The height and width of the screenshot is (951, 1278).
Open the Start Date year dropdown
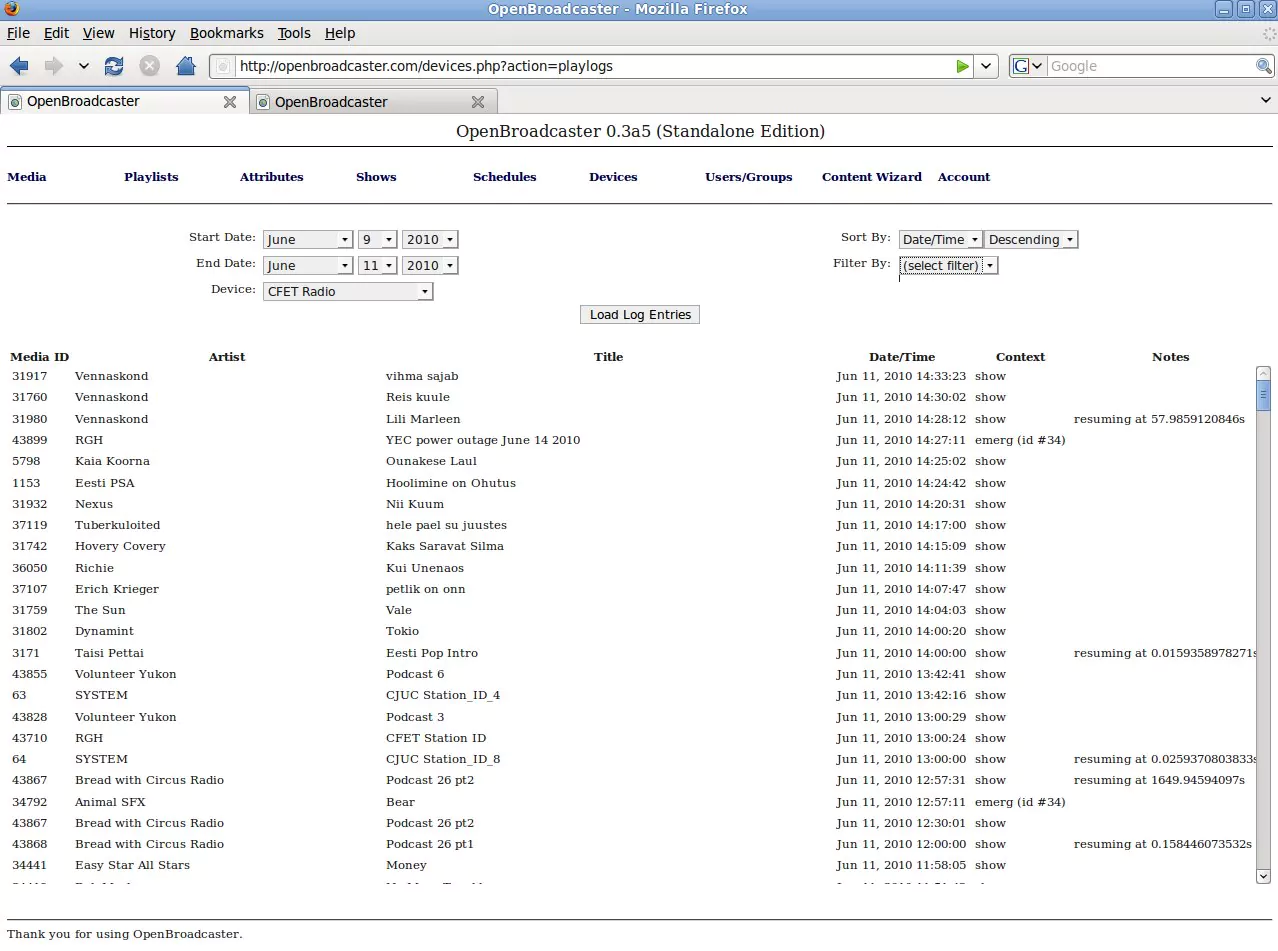(430, 240)
